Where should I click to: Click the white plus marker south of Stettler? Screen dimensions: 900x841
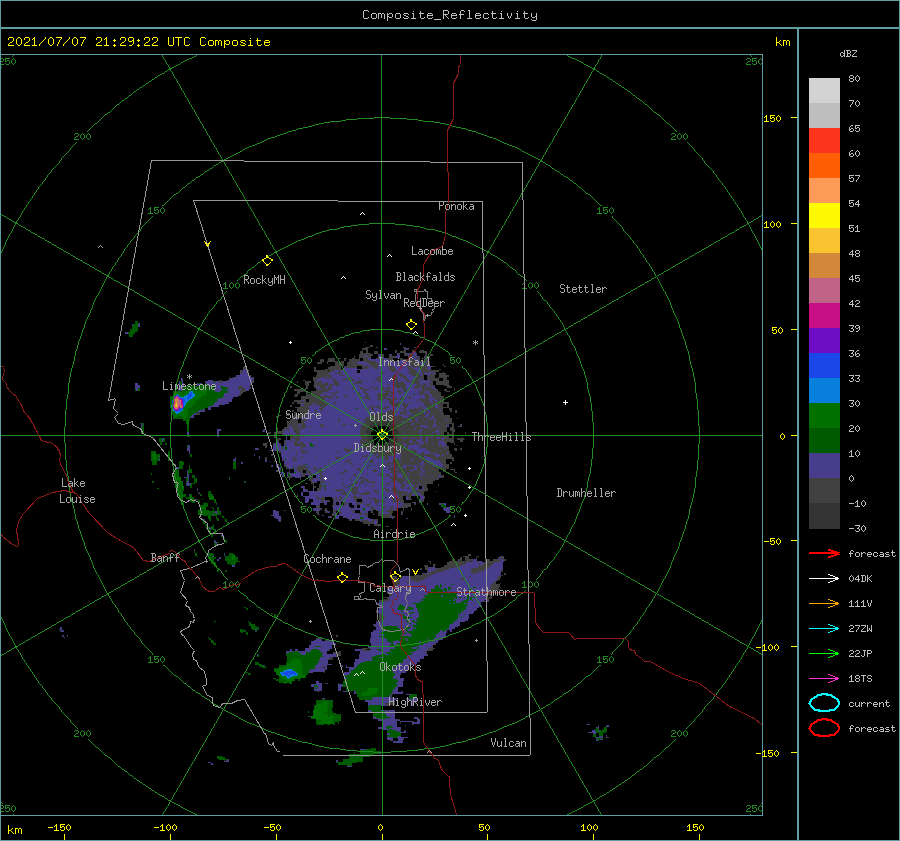(x=565, y=402)
